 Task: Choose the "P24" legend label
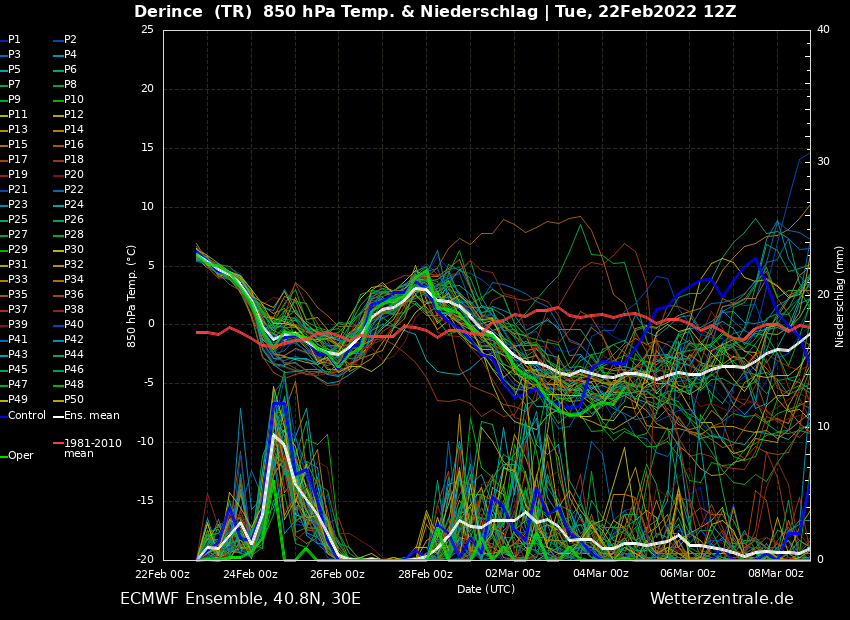click(74, 204)
